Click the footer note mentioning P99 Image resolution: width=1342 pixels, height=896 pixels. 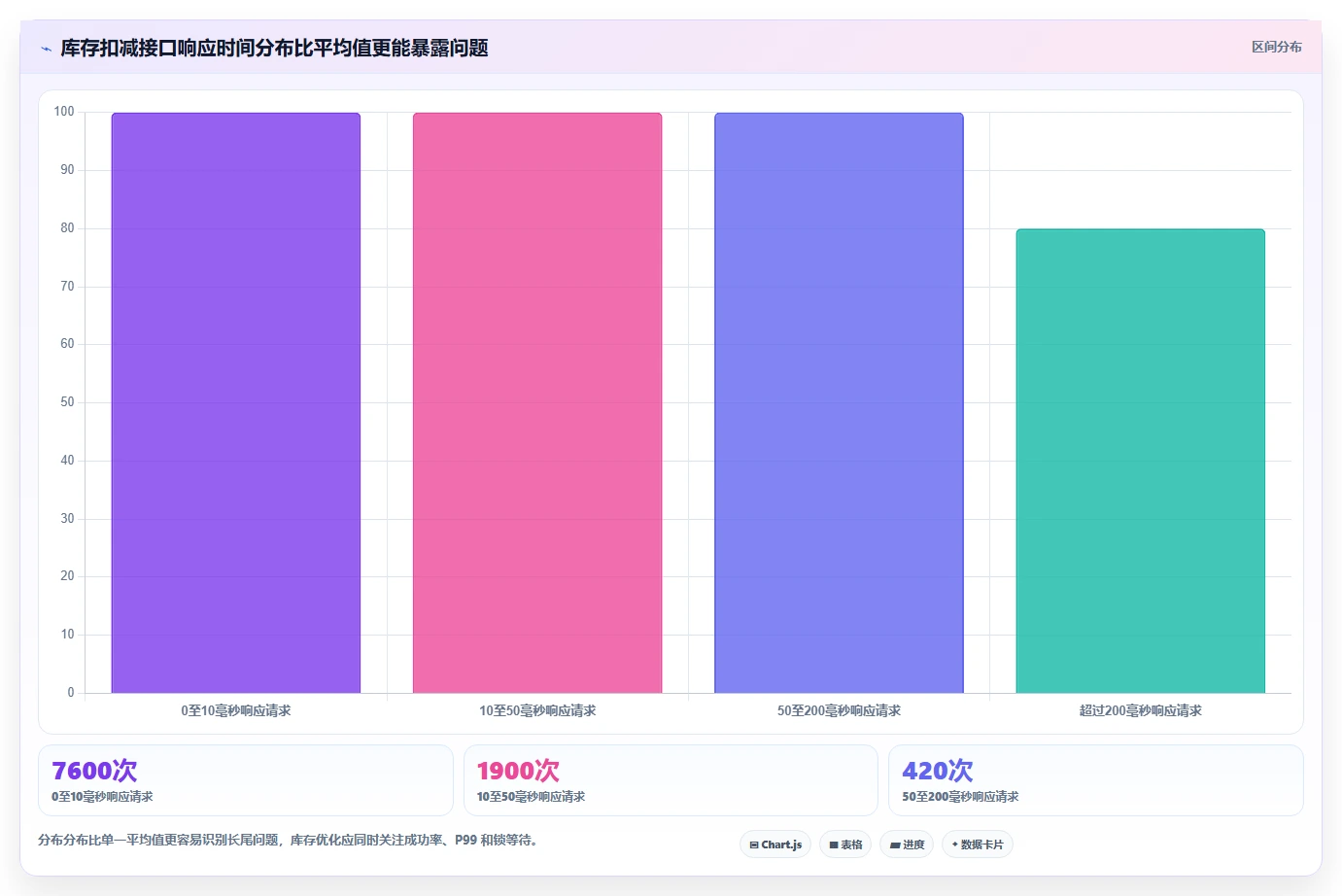pyautogui.click(x=289, y=840)
